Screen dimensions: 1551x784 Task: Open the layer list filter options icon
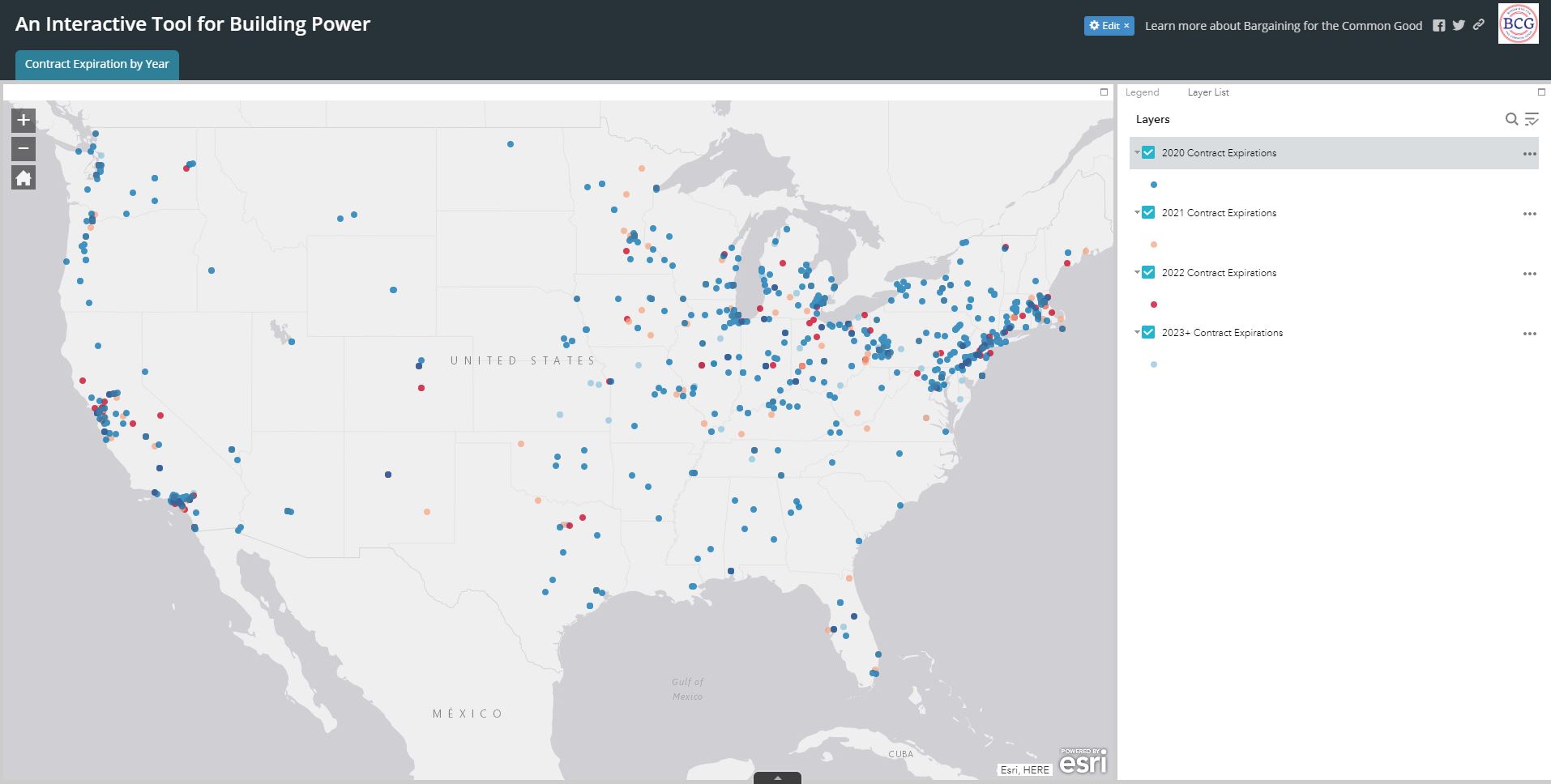[x=1532, y=119]
